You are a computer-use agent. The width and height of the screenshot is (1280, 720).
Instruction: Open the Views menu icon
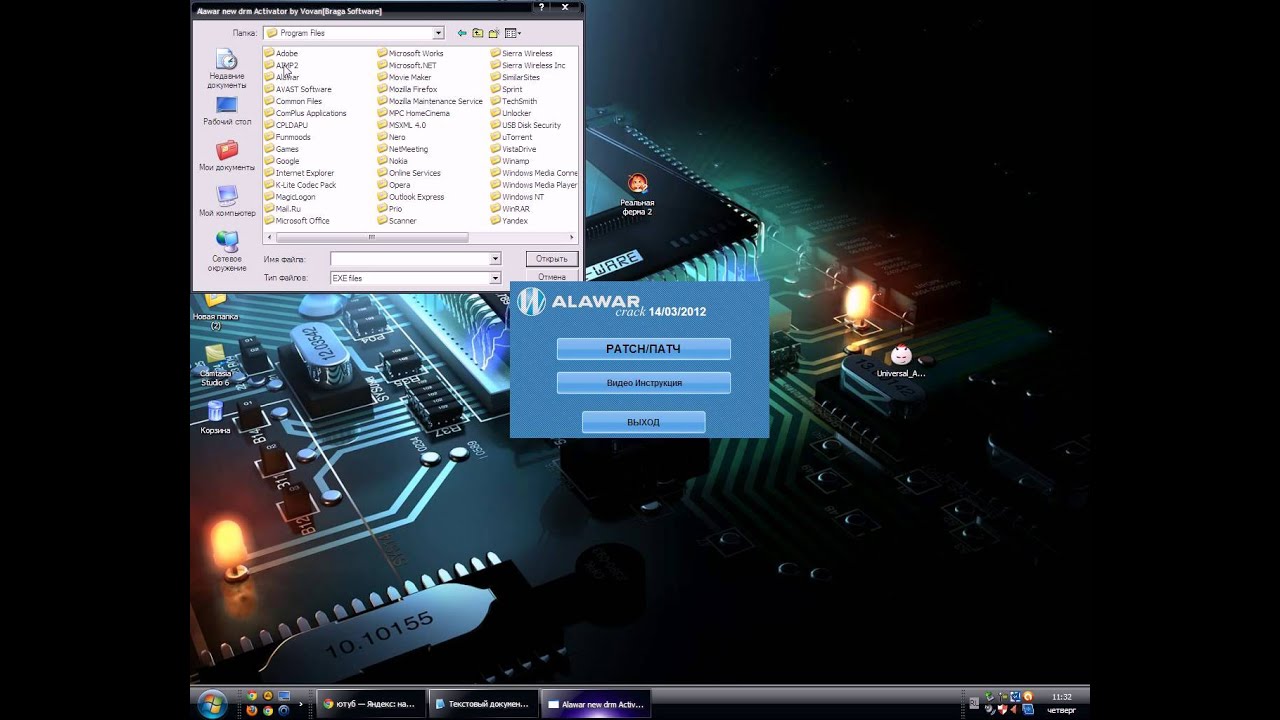tap(513, 33)
